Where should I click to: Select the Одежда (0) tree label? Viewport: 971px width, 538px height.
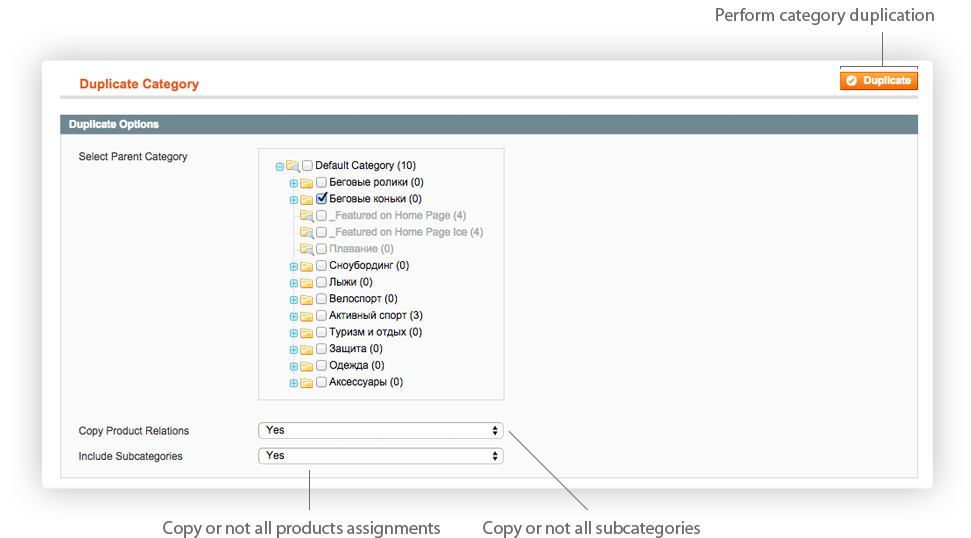[x=357, y=366]
